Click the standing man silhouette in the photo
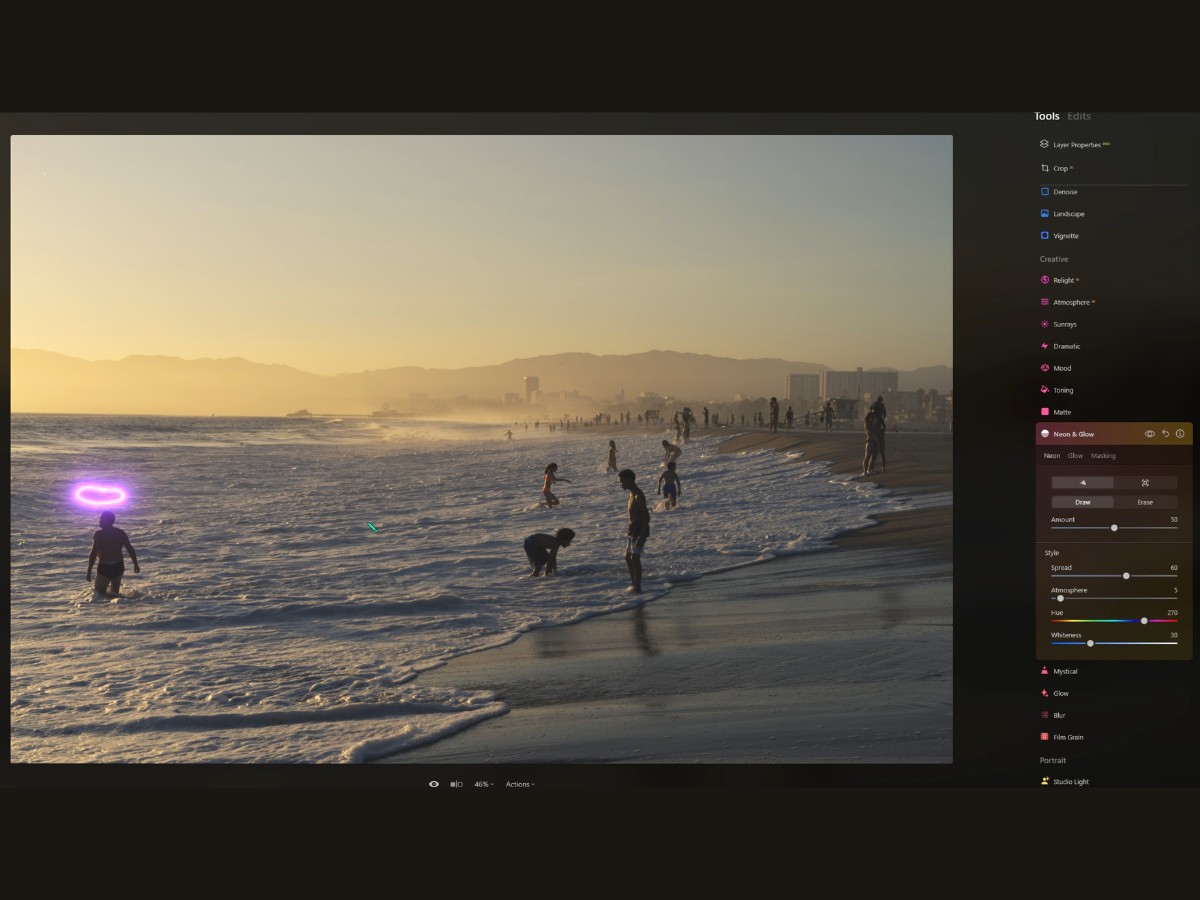This screenshot has height=900, width=1200. [634, 530]
